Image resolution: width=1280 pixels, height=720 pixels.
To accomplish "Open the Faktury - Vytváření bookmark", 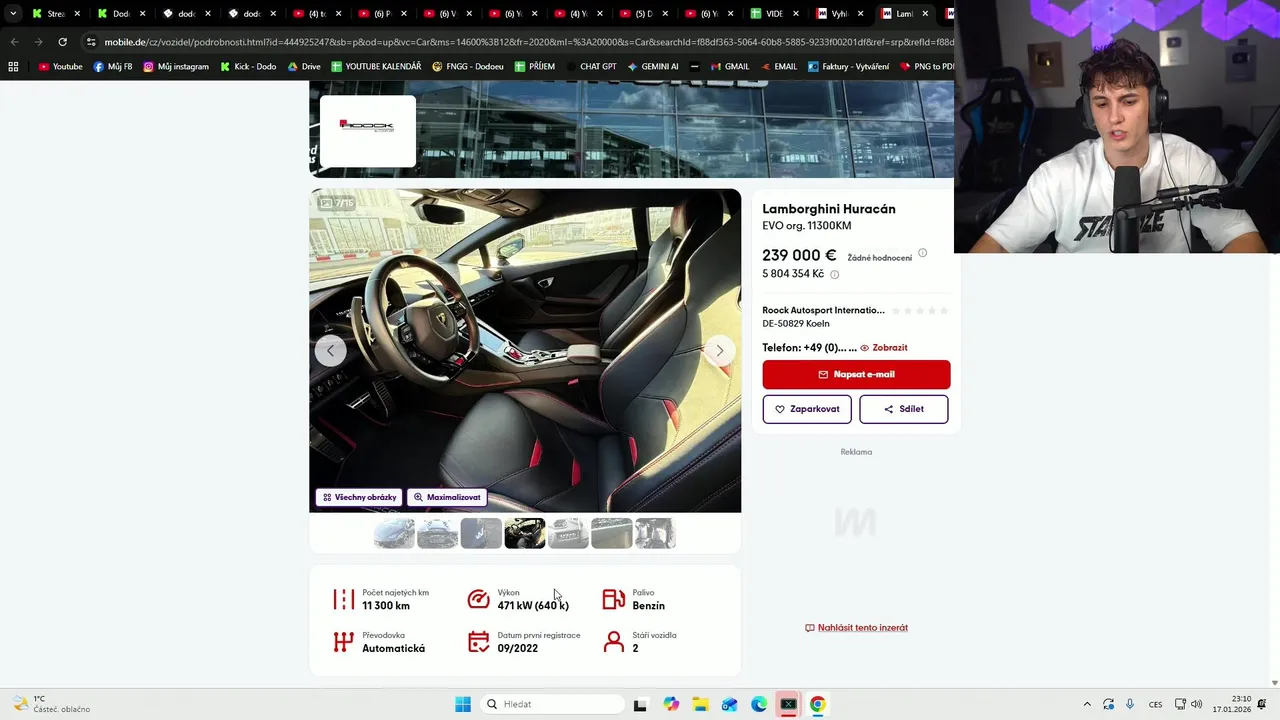I will (848, 67).
